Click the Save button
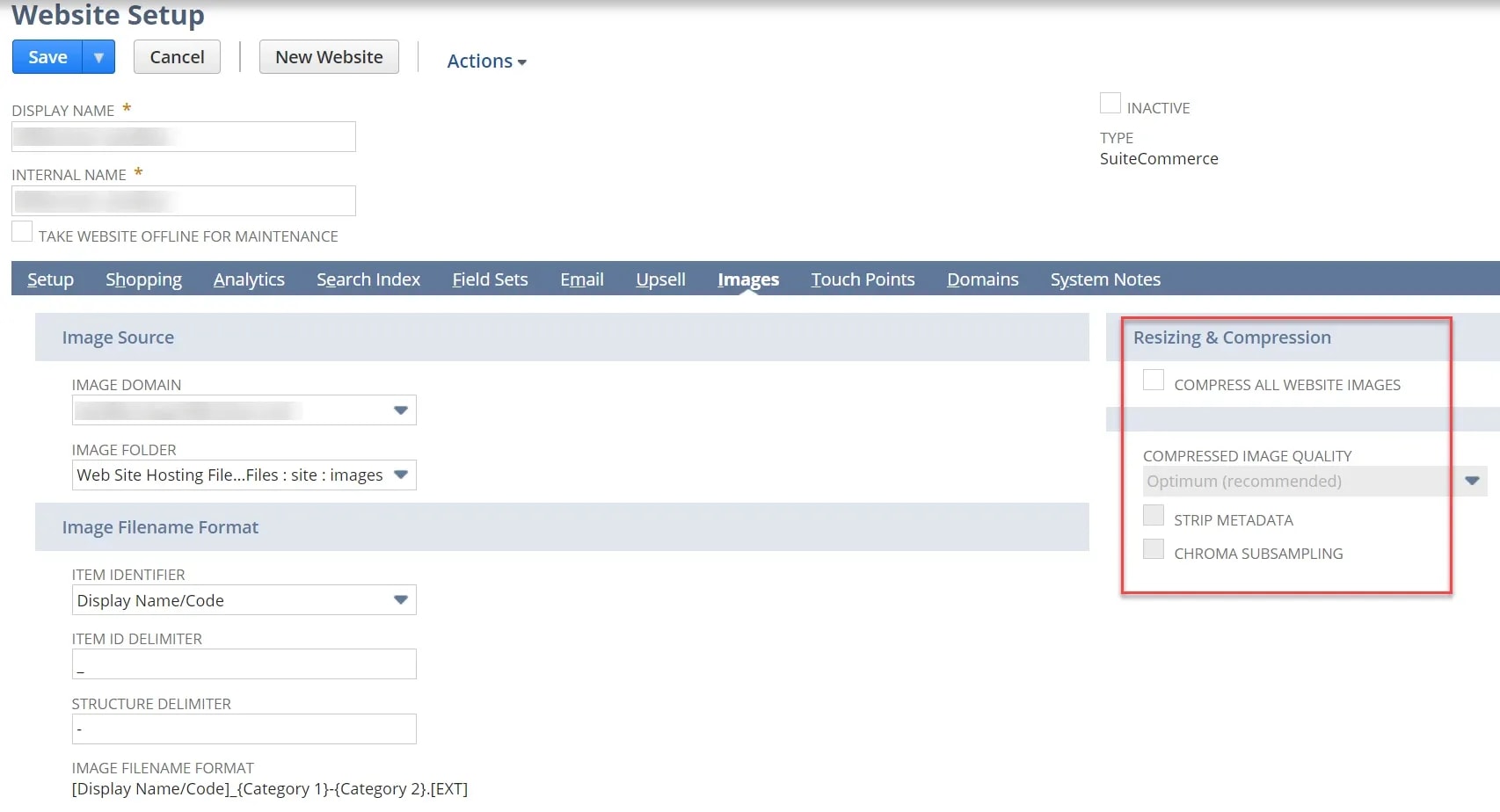This screenshot has width=1500, height=812. [47, 57]
